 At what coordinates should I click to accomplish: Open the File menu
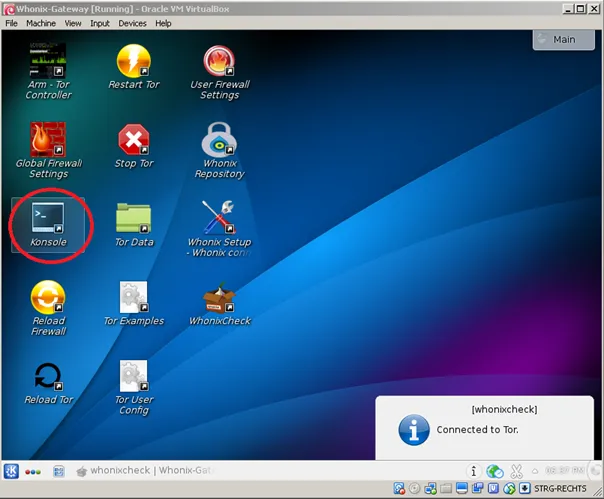click(12, 24)
